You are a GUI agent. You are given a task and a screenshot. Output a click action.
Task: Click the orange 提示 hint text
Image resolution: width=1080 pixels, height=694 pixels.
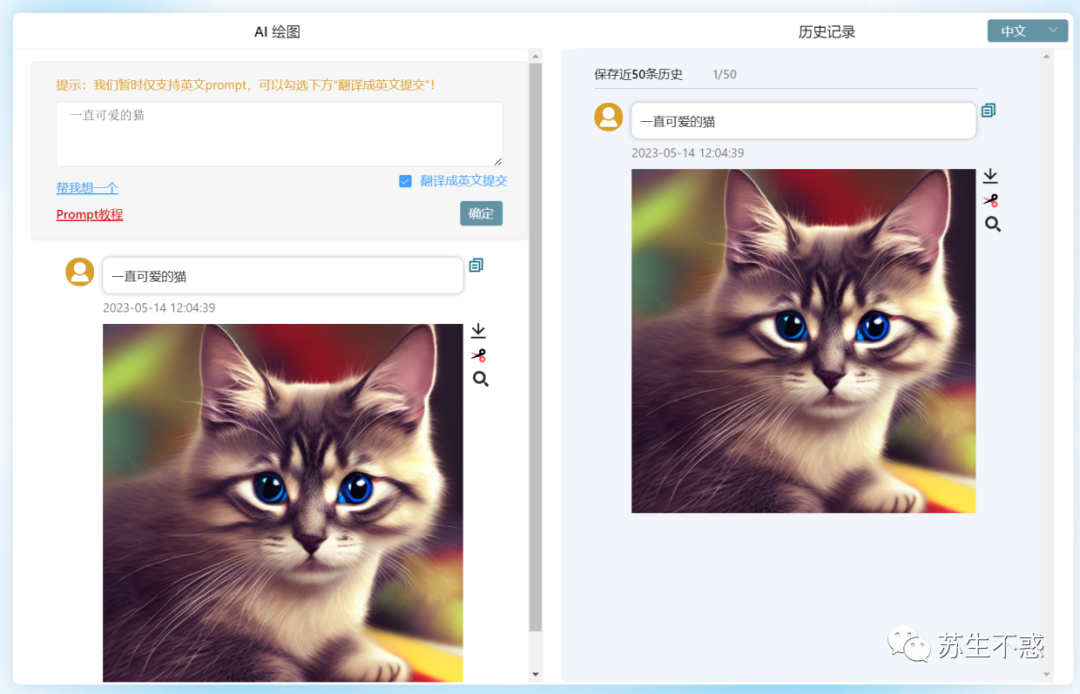point(245,85)
